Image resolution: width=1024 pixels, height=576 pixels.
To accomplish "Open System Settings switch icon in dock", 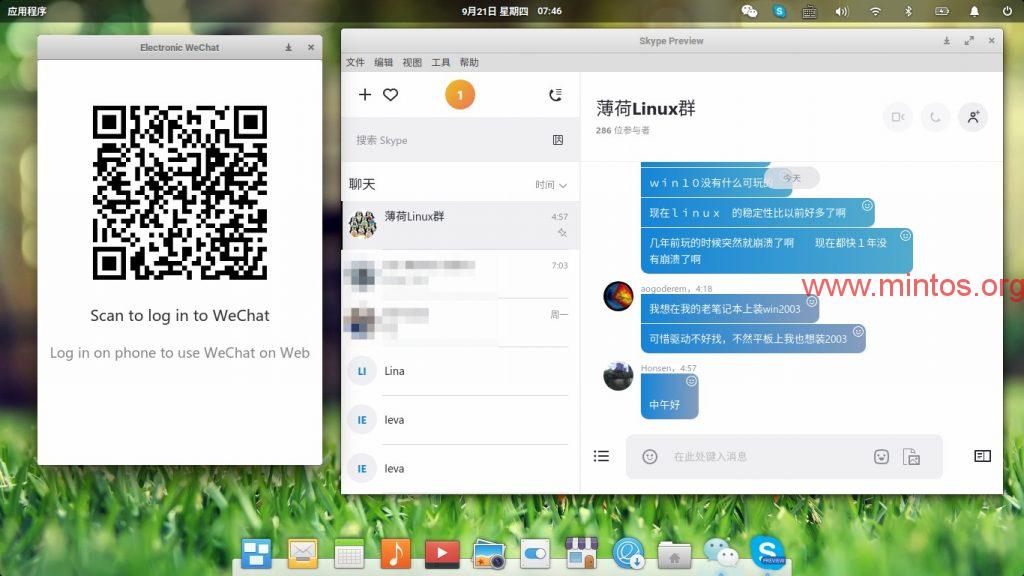I will tap(535, 554).
